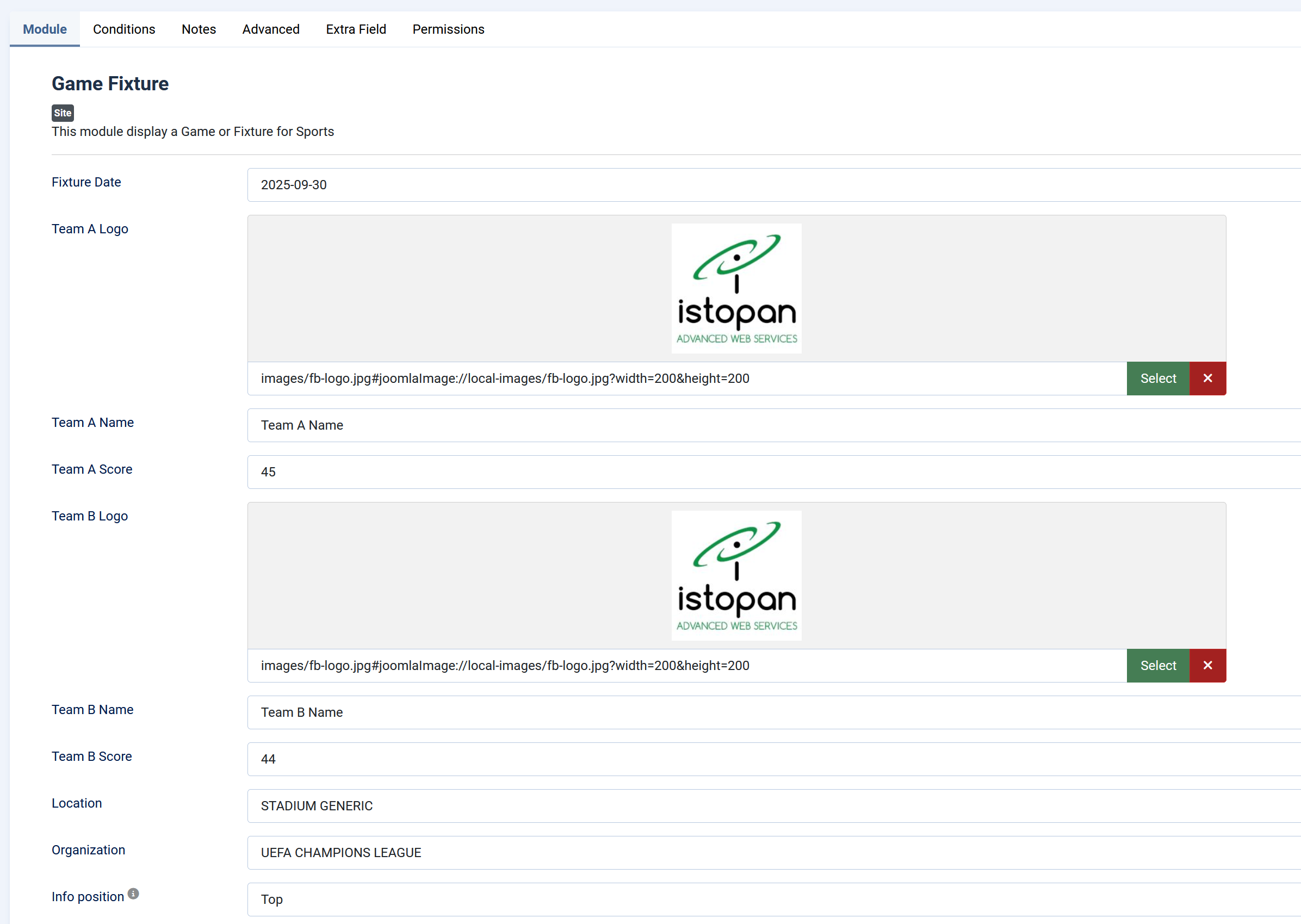Go to the Advanced tab
This screenshot has width=1301, height=924.
click(x=271, y=29)
